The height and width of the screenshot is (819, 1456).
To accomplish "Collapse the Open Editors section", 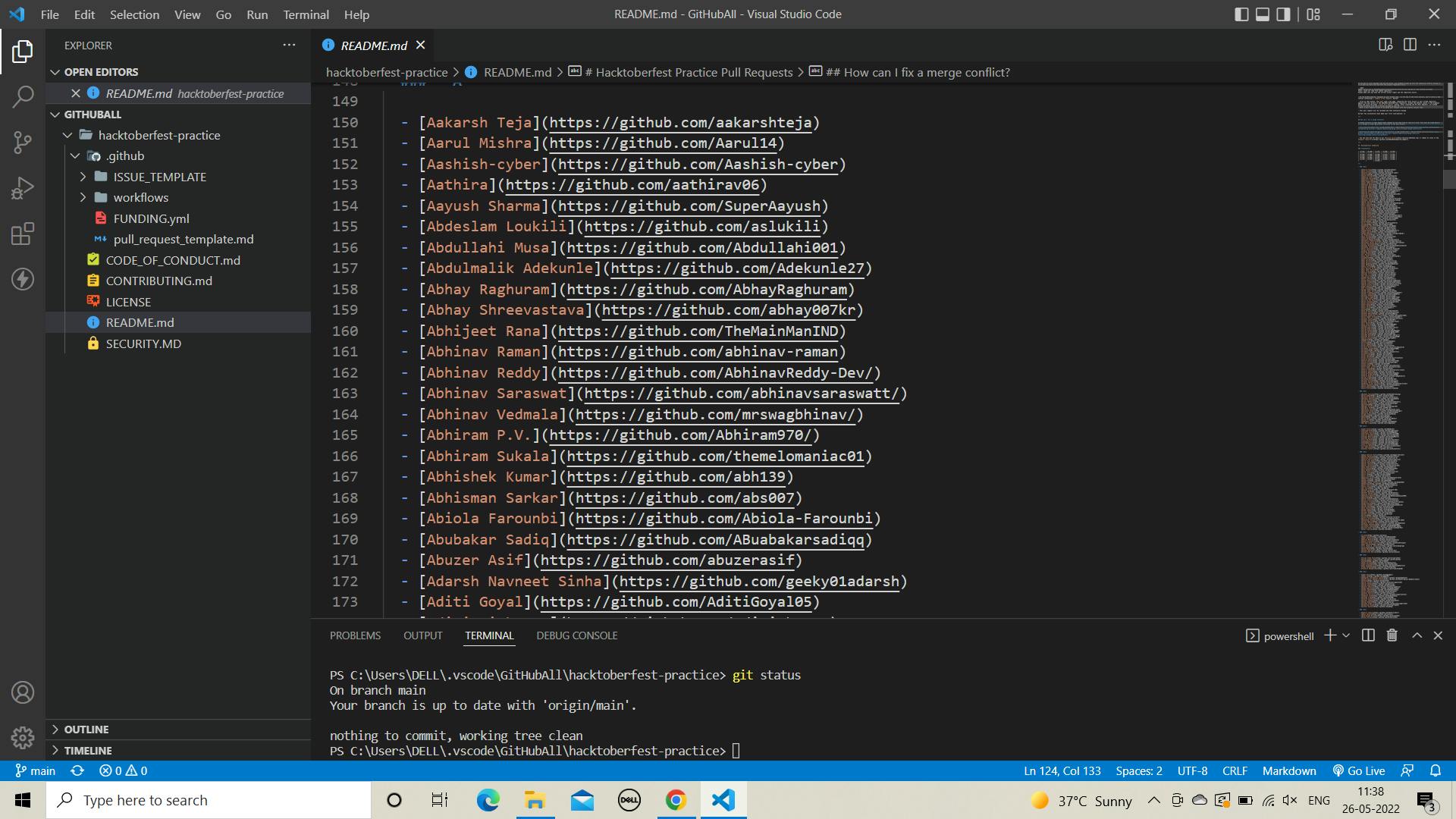I will click(x=178, y=72).
